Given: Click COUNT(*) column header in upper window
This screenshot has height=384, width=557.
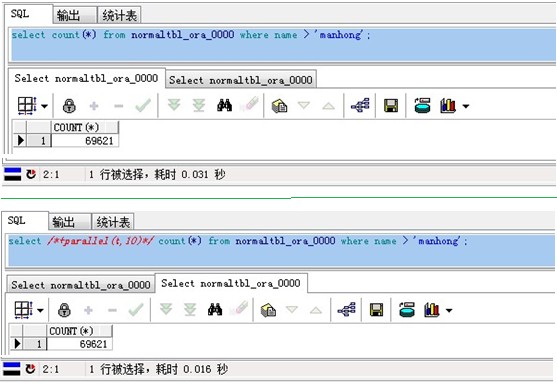Looking at the screenshot, I should [x=85, y=127].
